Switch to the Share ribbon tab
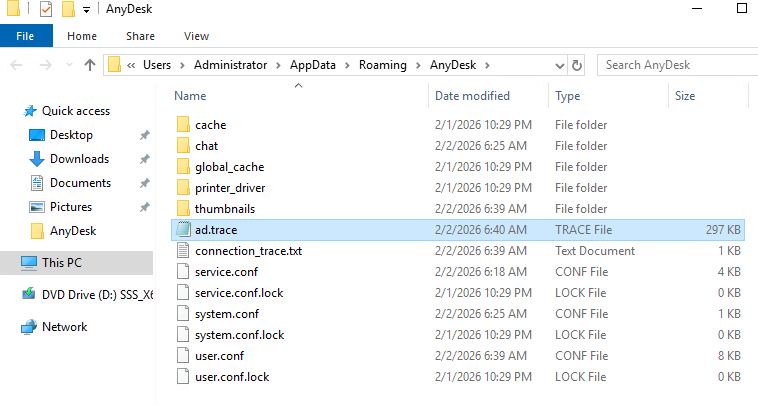 pos(140,36)
